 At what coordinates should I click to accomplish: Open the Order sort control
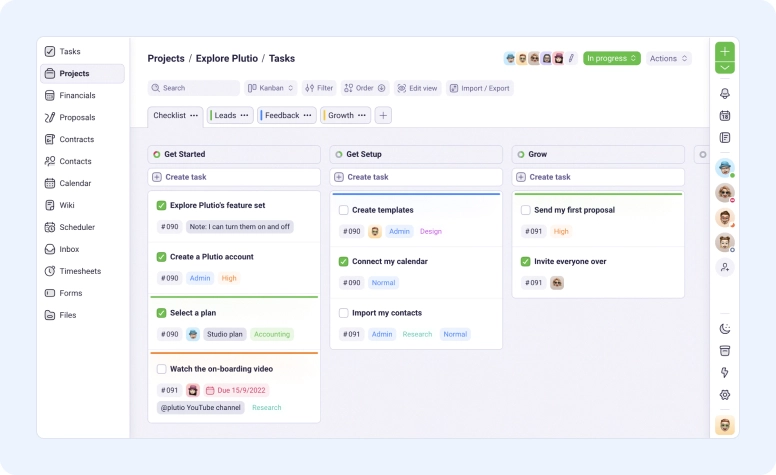[365, 88]
